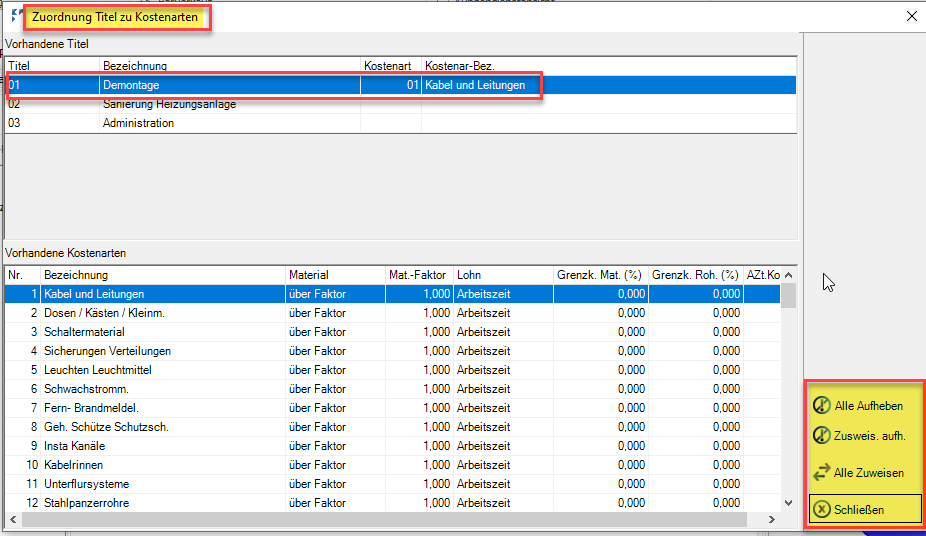
Task: Select the Demontage title row
Action: (131, 85)
